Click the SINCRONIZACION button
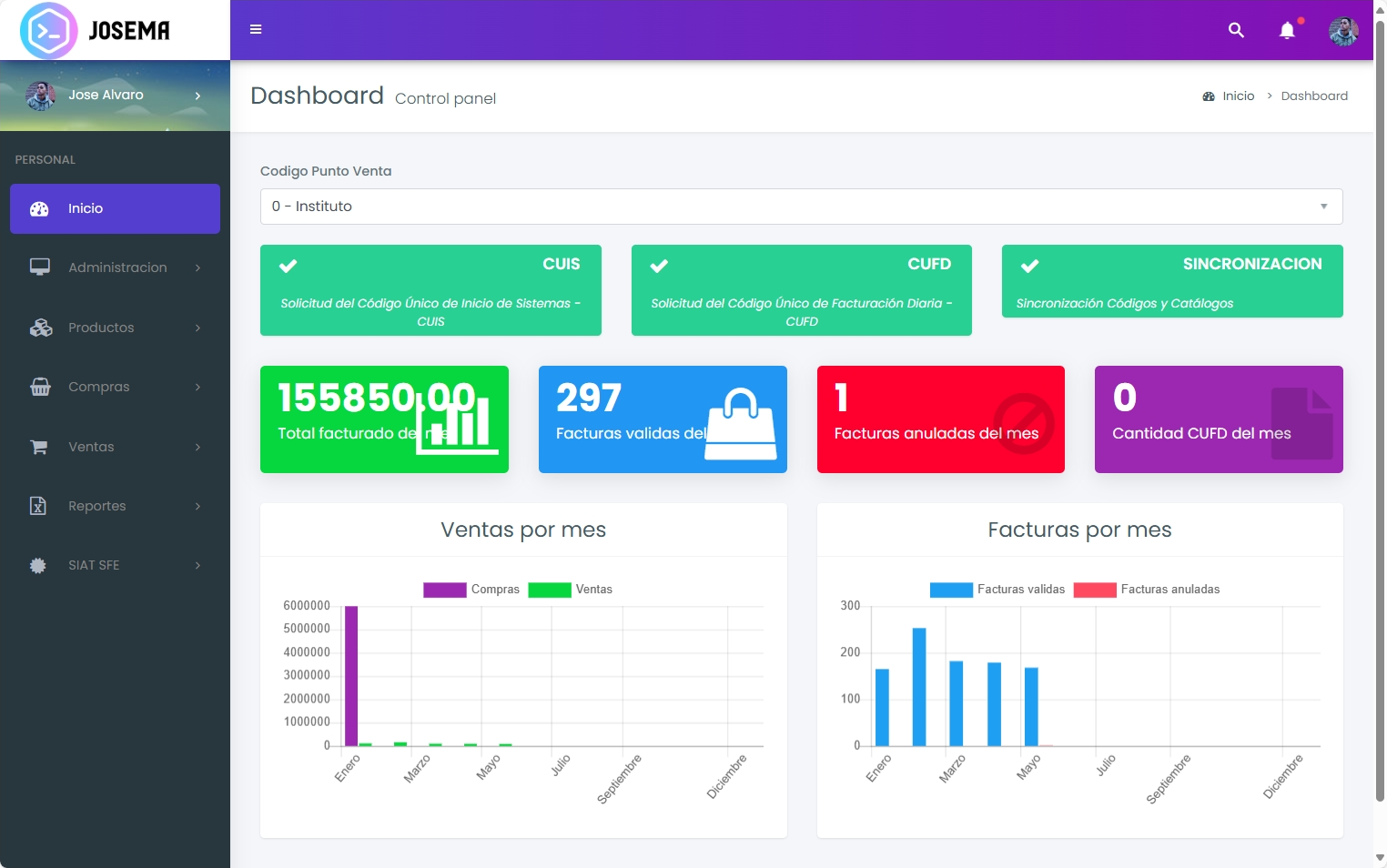The width and height of the screenshot is (1387, 868). click(x=1172, y=281)
